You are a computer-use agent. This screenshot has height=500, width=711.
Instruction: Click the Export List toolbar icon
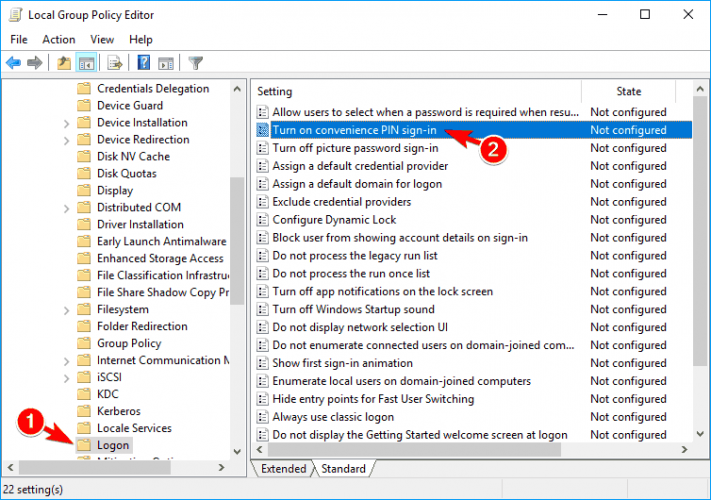click(115, 63)
